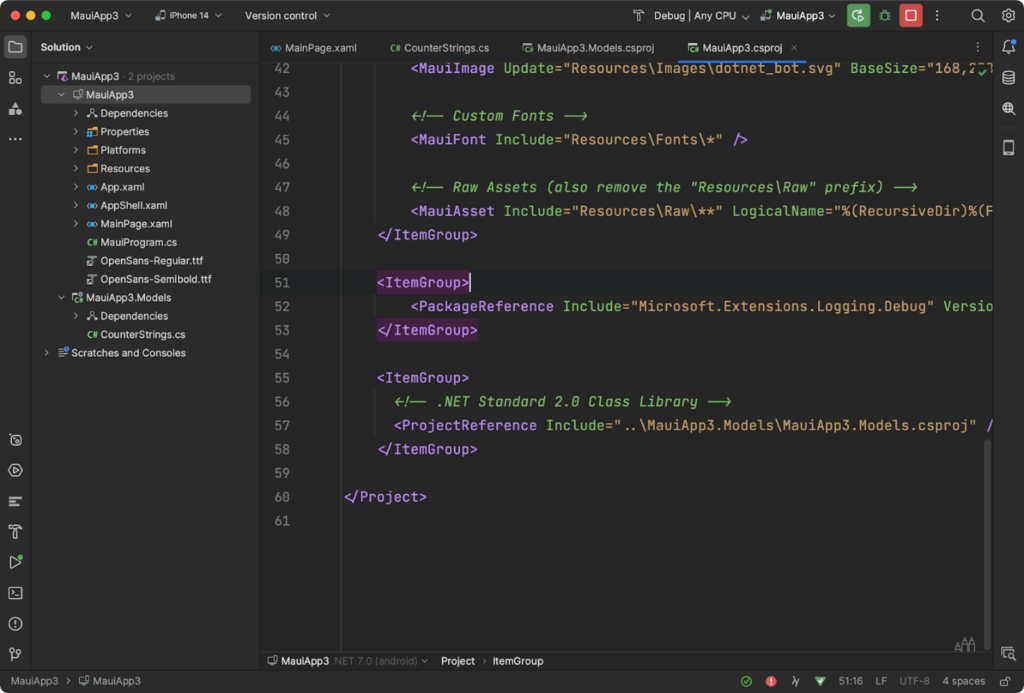Viewport: 1024px width, 693px height.
Task: Open the Debug | Any CPU configuration dropdown
Action: [x=697, y=15]
